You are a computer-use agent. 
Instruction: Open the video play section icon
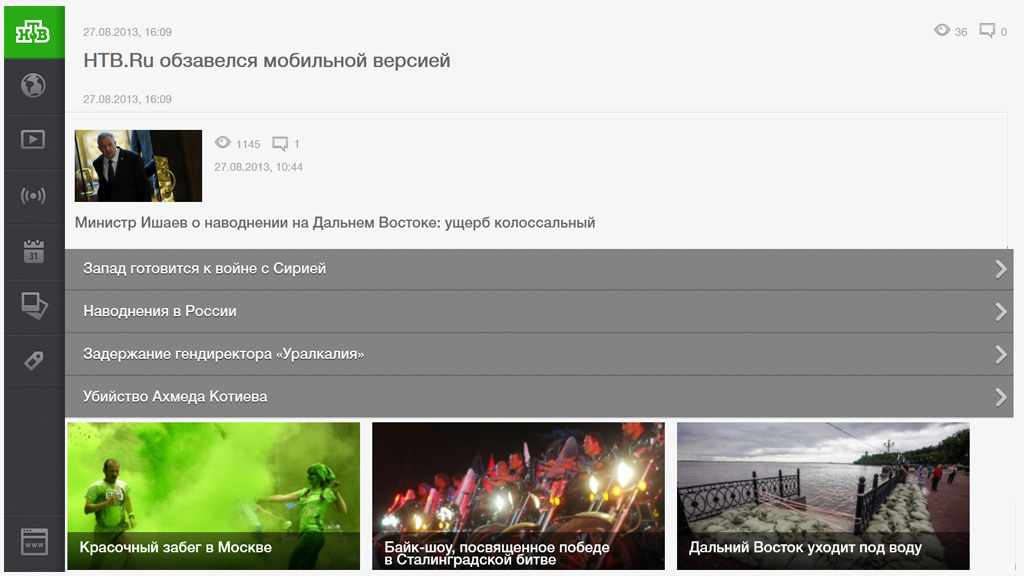pyautogui.click(x=33, y=139)
